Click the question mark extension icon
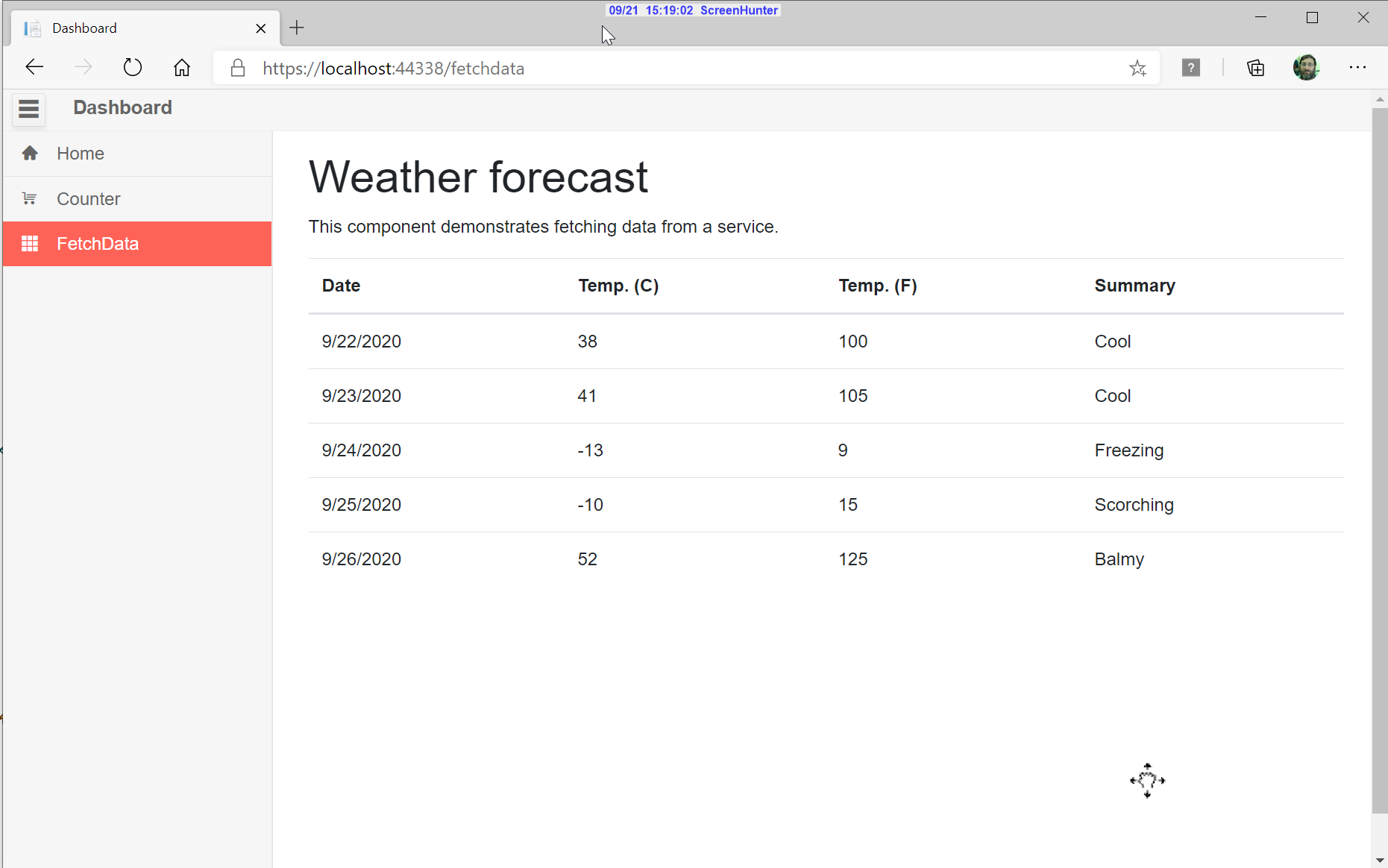The height and width of the screenshot is (868, 1388). pos(1191,68)
